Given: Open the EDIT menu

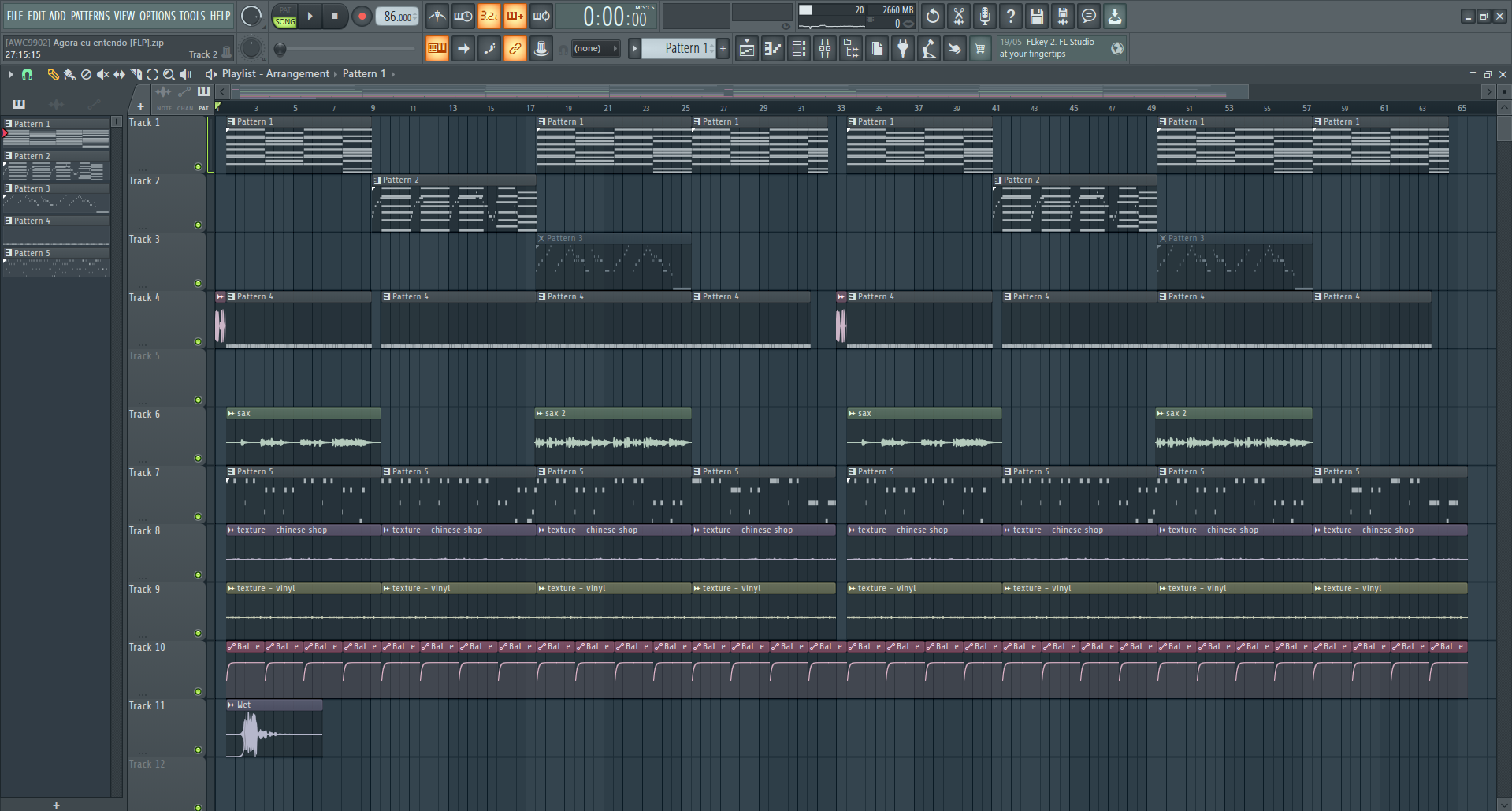Looking at the screenshot, I should coord(36,16).
